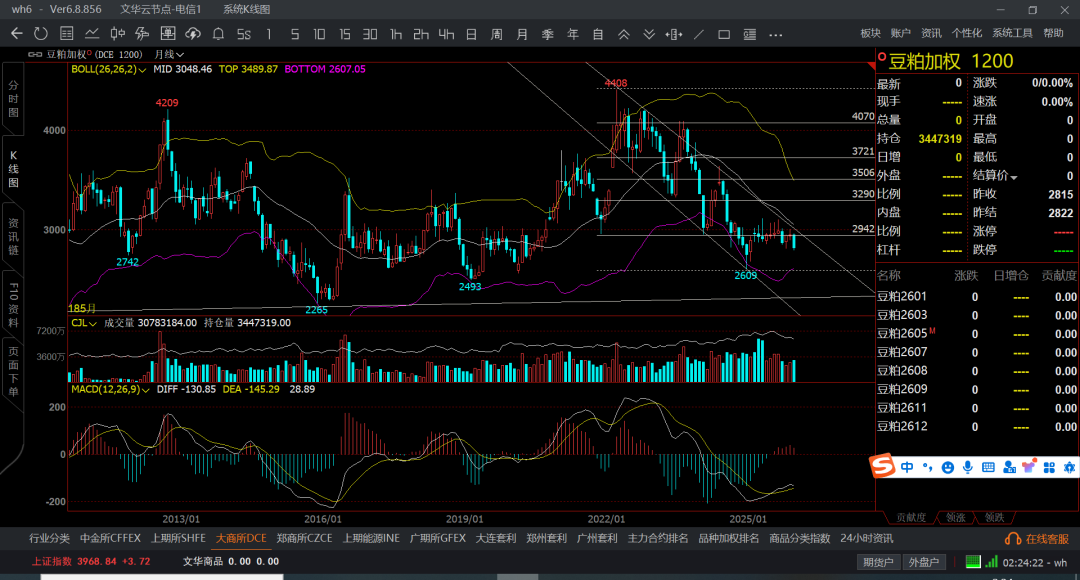Screen dimensions: 1080x580
Task: Select the 豆粕2605 contract row
Action: pyautogui.click(x=902, y=334)
